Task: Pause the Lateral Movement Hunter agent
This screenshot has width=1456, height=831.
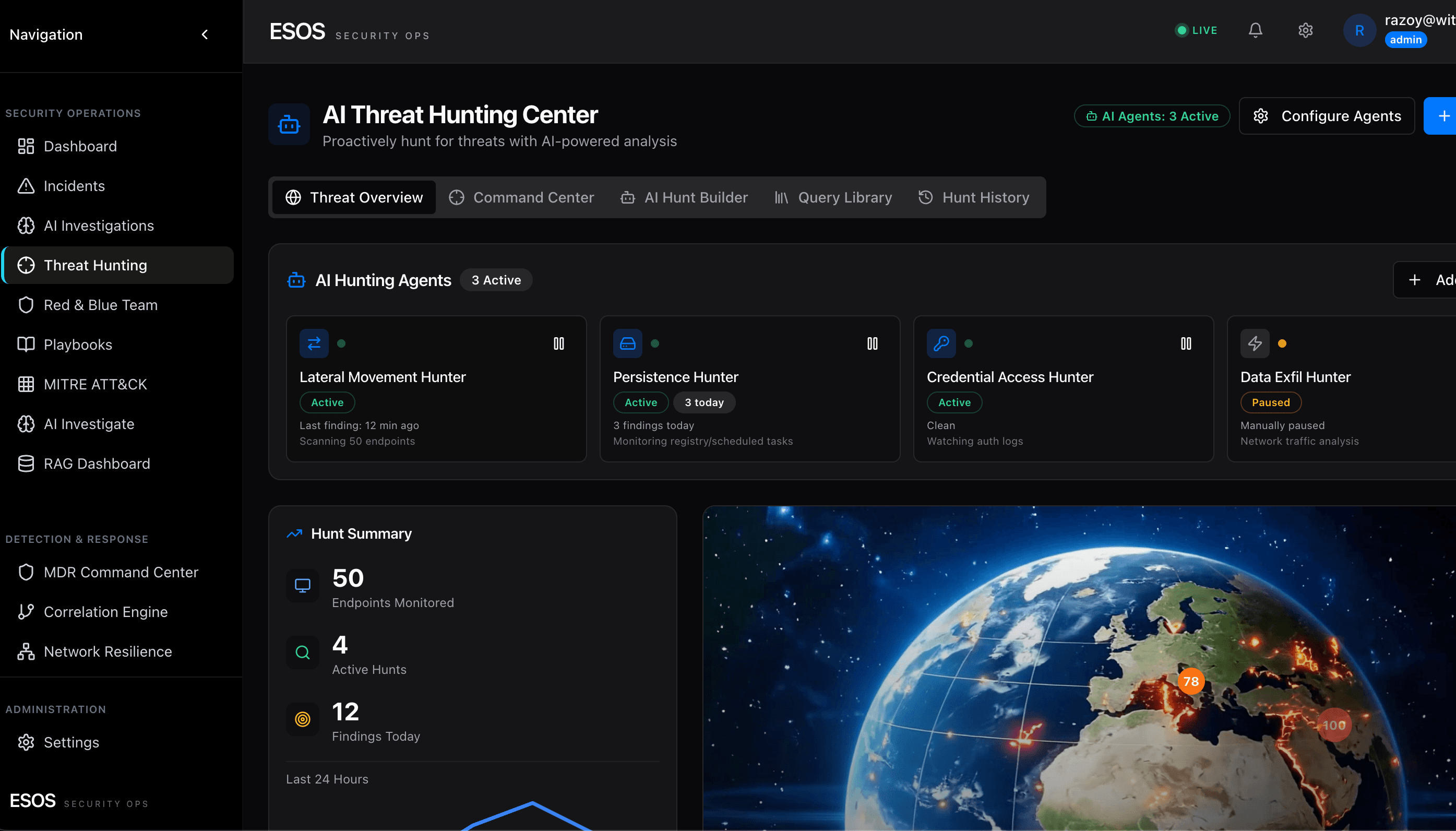Action: click(x=558, y=343)
